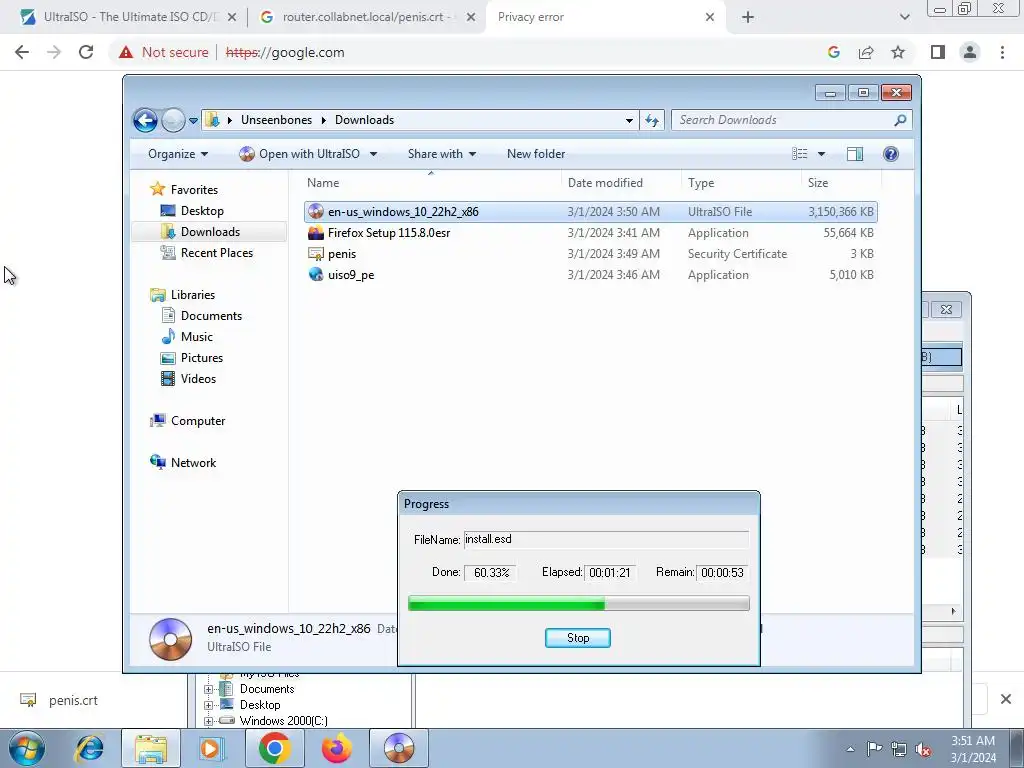Open Desktop in the Favorites list
The width and height of the screenshot is (1024, 768).
tap(192, 211)
